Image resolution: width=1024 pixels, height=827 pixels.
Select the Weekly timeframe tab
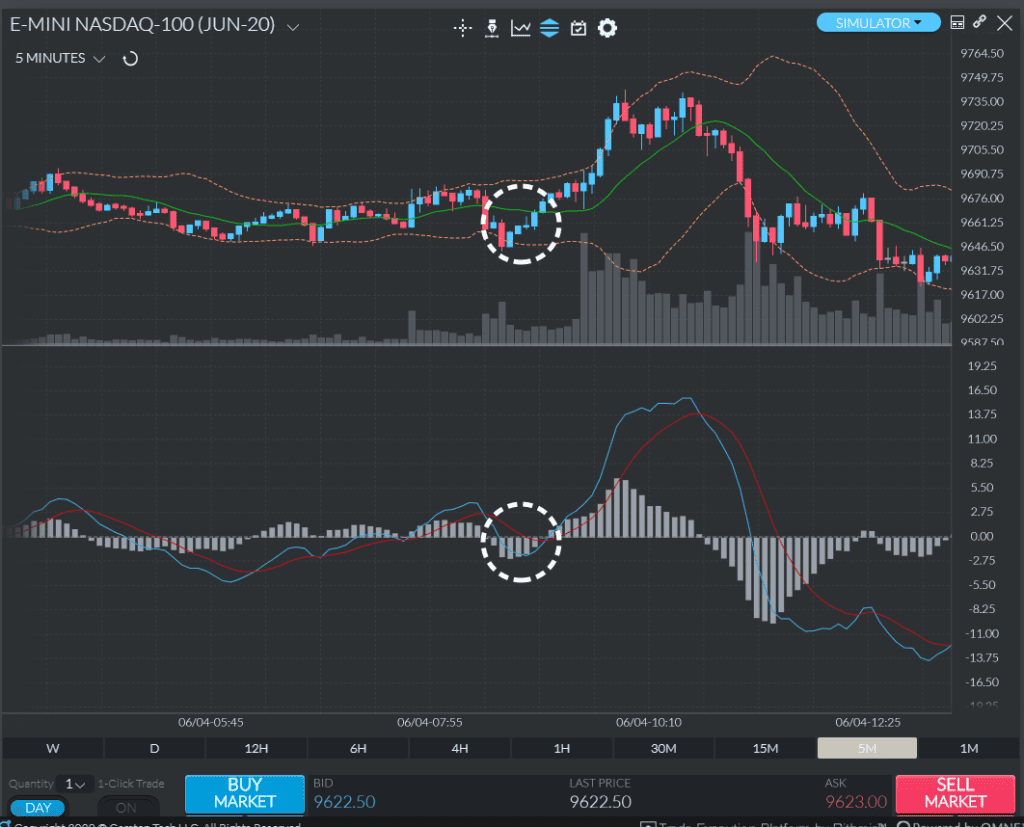[x=51, y=747]
